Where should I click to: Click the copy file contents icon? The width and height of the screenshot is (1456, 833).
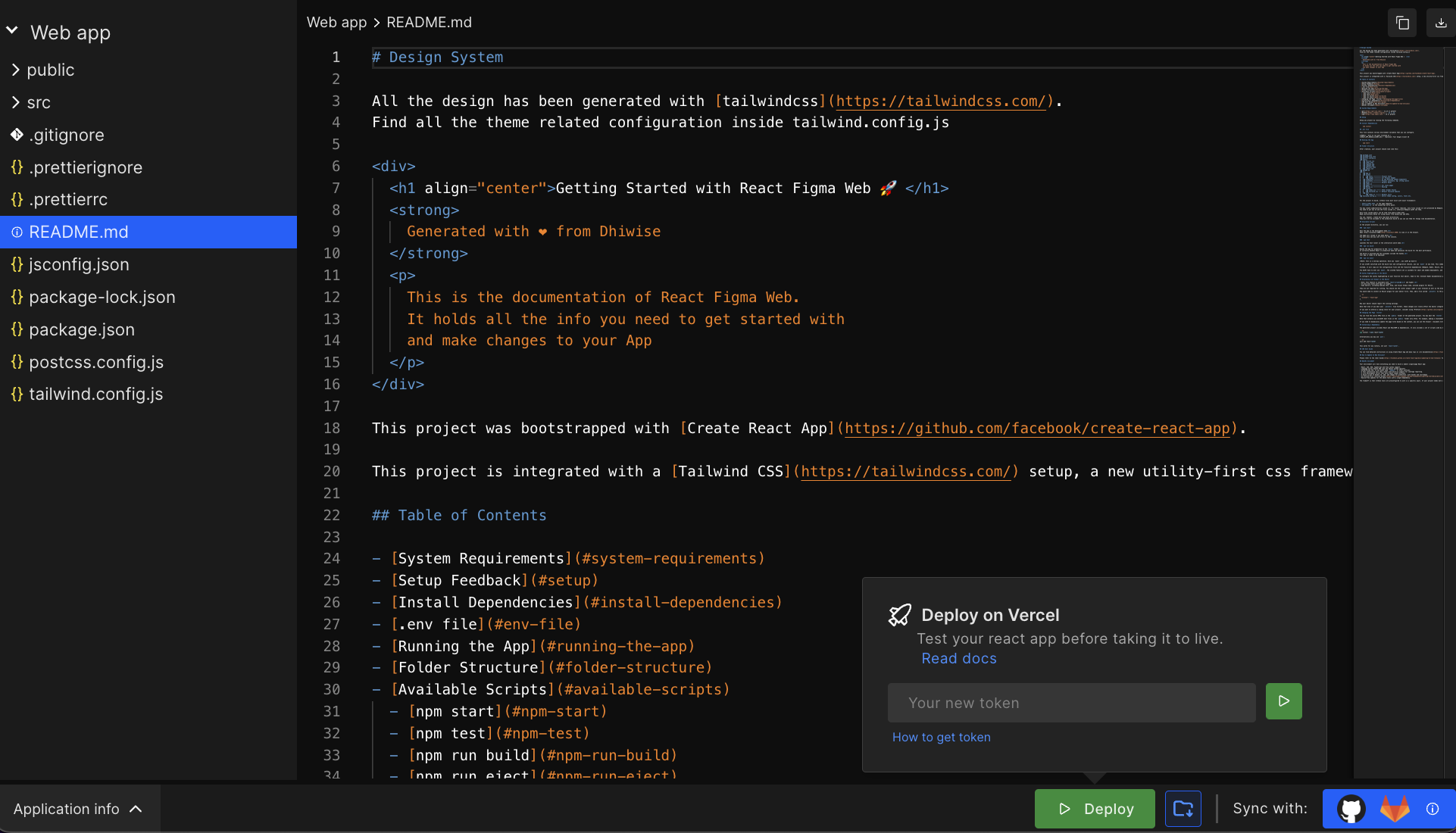pyautogui.click(x=1402, y=23)
